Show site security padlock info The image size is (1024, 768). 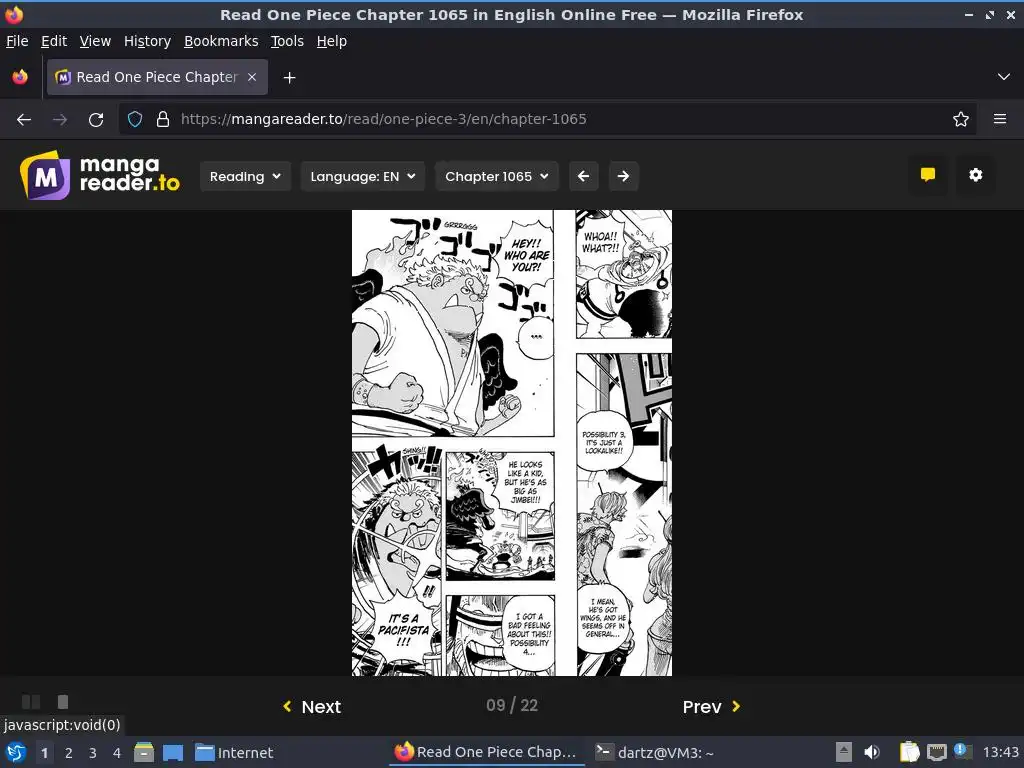pyautogui.click(x=163, y=119)
